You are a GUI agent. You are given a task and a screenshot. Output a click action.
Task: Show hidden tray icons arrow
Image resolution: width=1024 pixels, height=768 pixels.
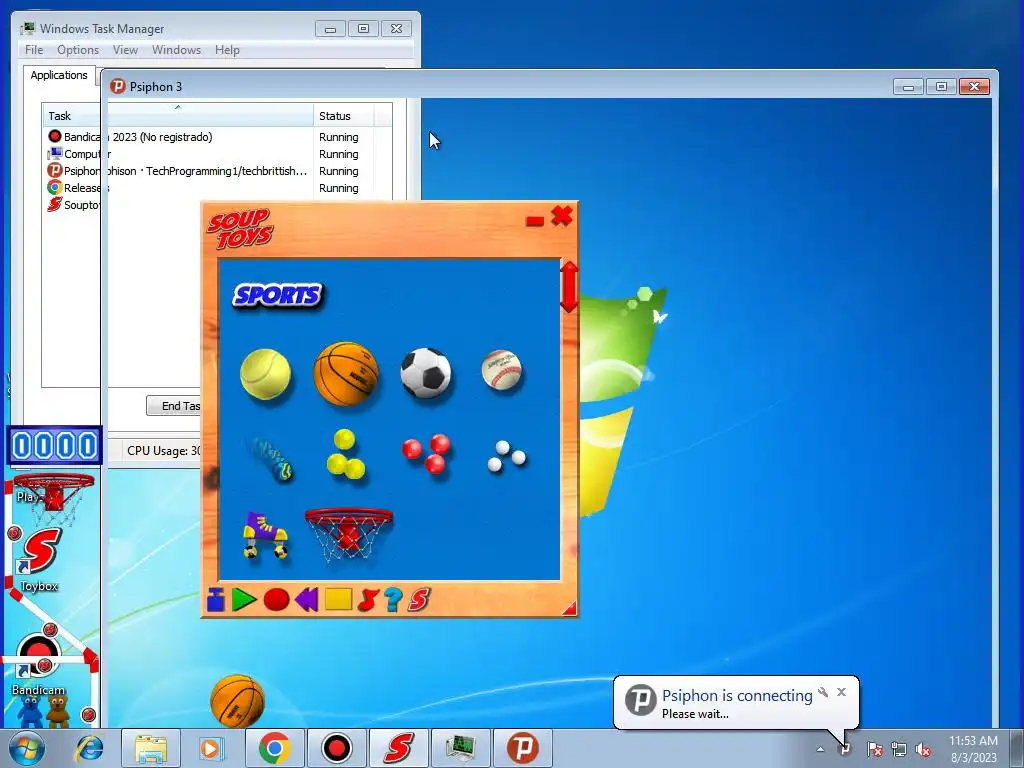pos(820,749)
